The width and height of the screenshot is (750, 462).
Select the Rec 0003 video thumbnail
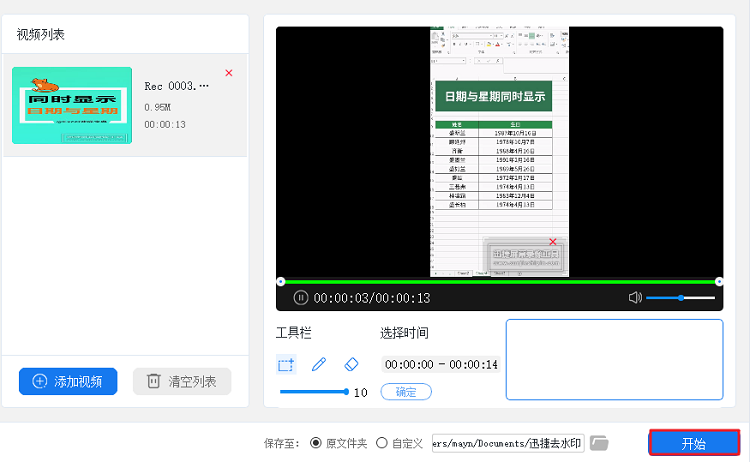tap(72, 106)
